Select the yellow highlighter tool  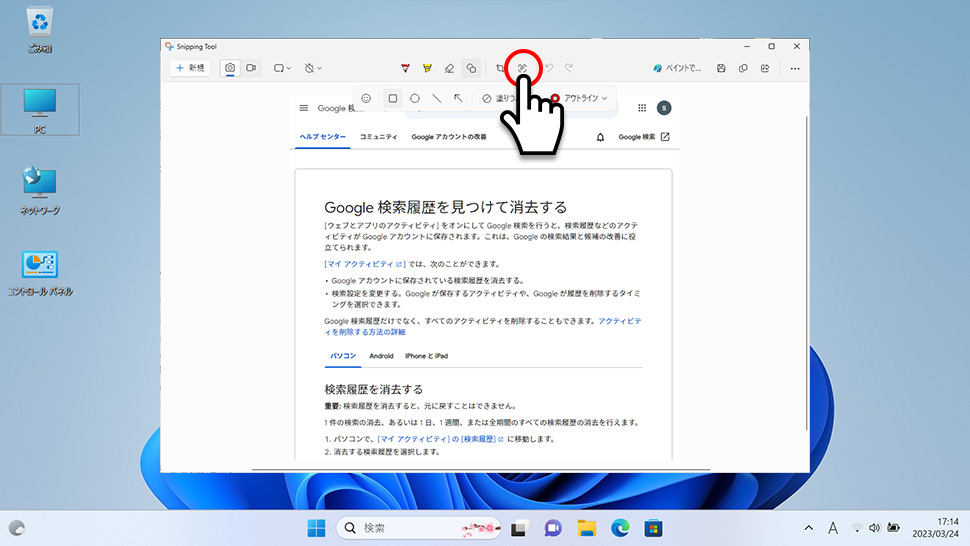(427, 68)
